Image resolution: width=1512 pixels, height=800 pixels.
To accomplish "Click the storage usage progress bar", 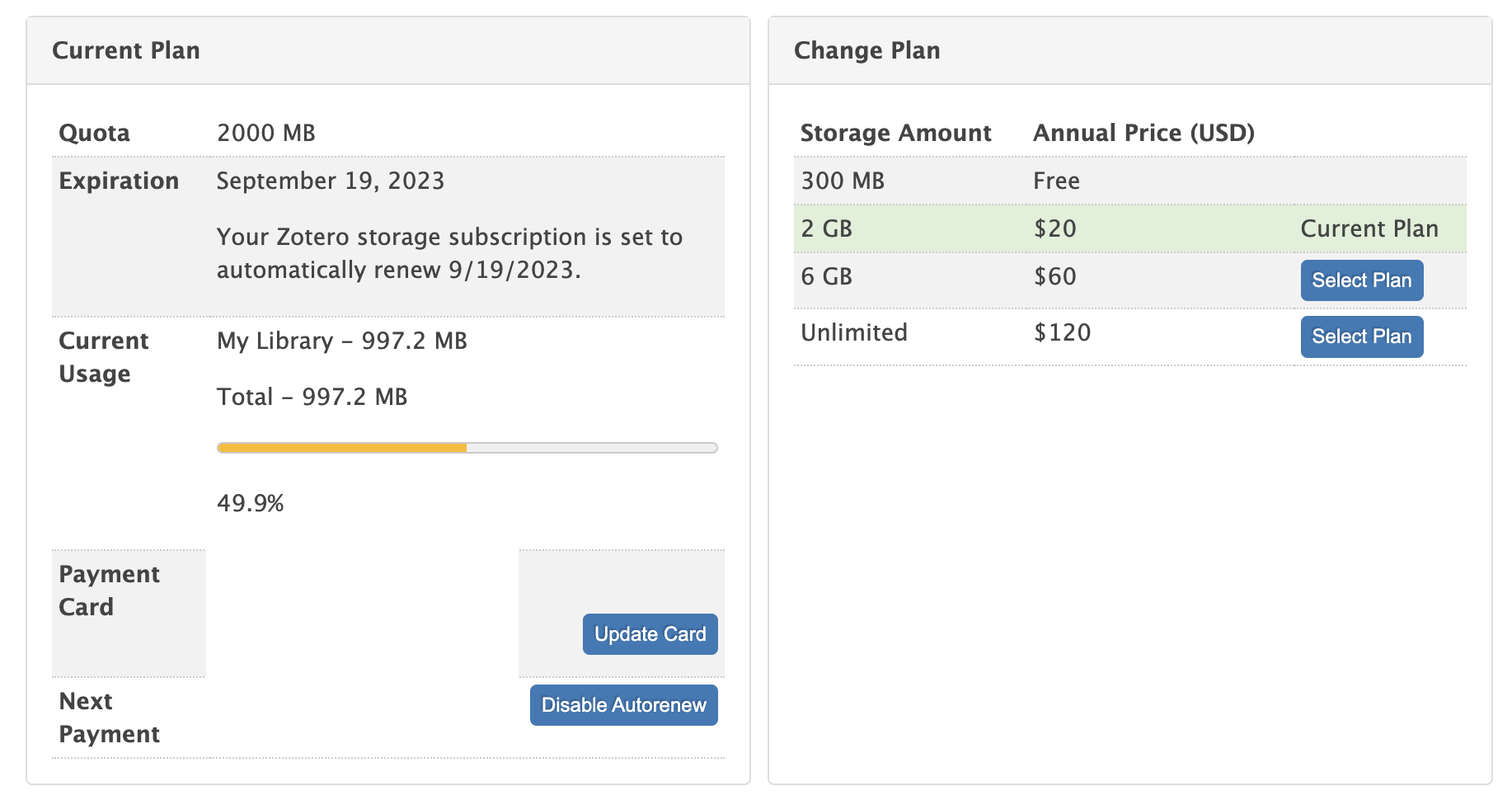I will tap(467, 448).
